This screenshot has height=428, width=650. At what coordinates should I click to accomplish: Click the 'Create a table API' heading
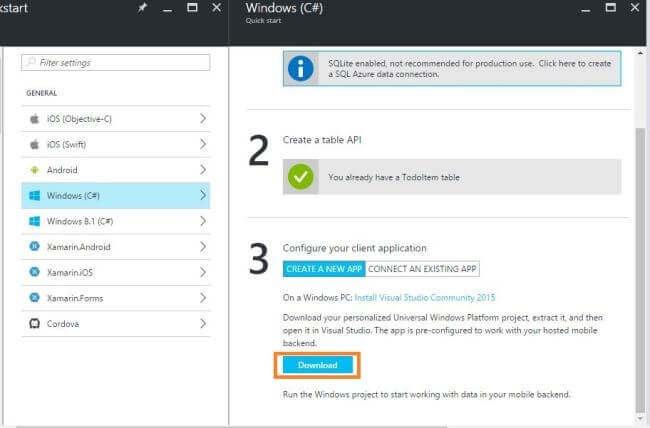click(x=322, y=140)
